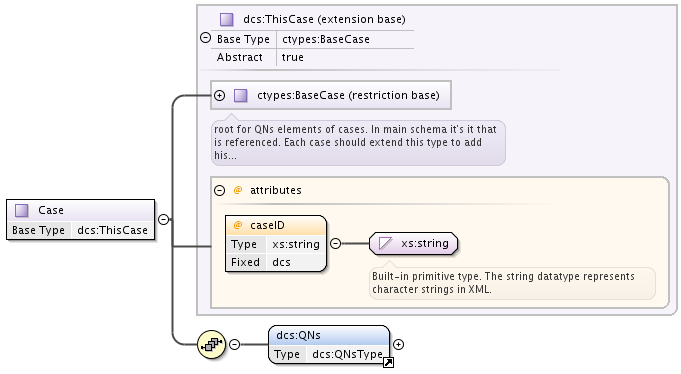This screenshot has height=374, width=681.
Task: Click the @ icon in caseID header
Action: pyautogui.click(x=238, y=225)
